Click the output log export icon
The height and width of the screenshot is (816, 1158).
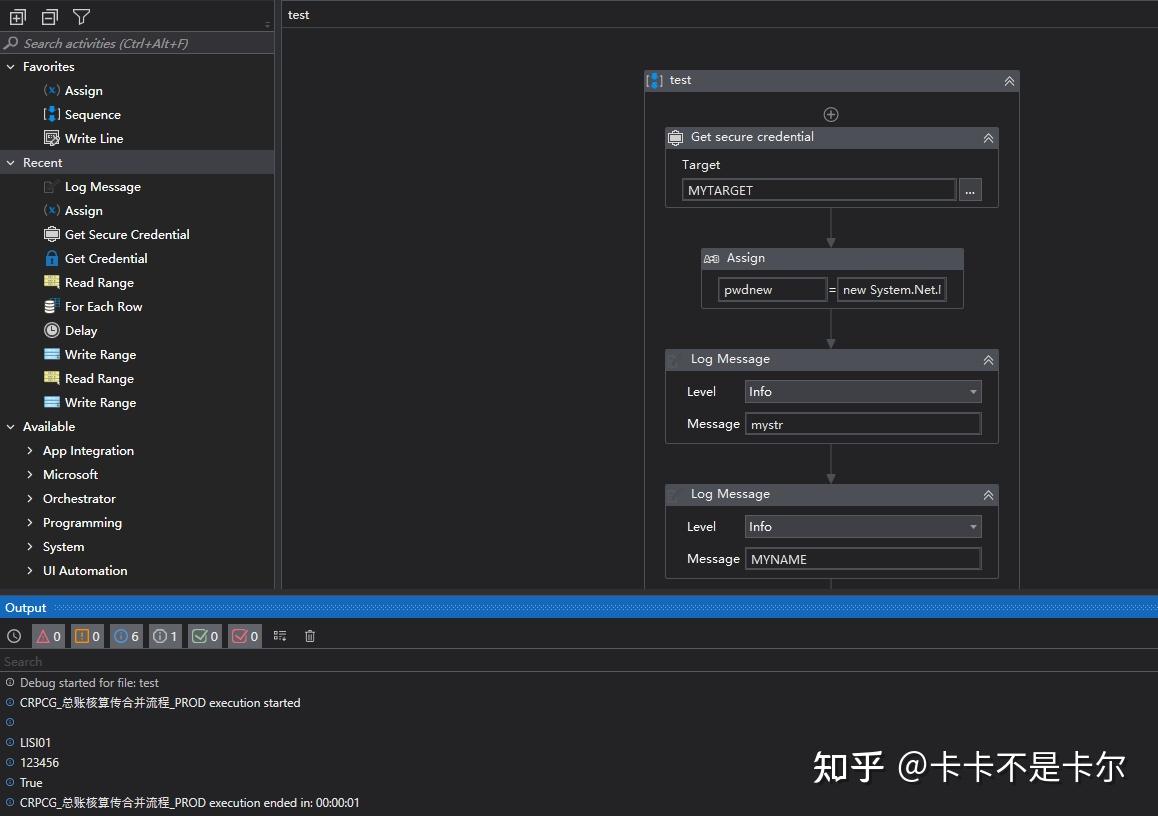[280, 636]
